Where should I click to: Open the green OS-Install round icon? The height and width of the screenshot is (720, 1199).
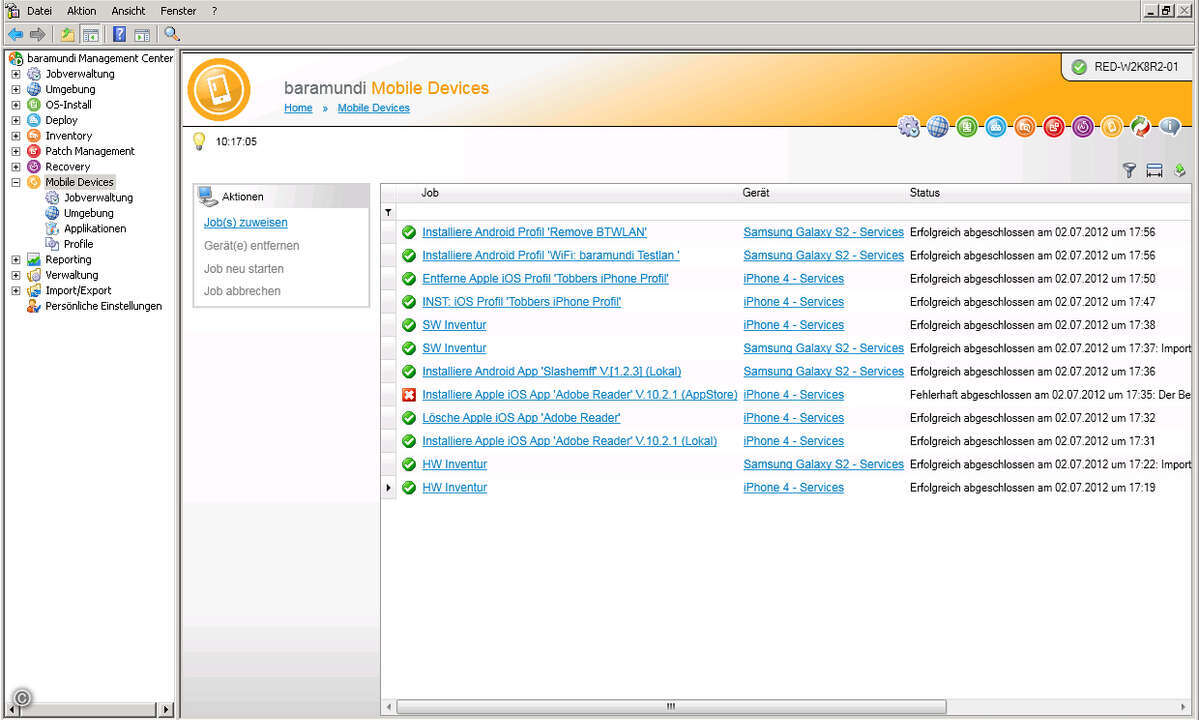click(967, 127)
